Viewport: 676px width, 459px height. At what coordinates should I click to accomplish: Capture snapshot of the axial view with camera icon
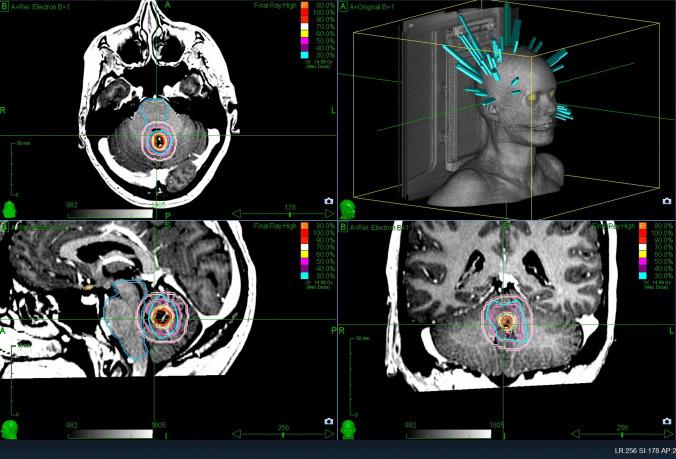click(329, 201)
